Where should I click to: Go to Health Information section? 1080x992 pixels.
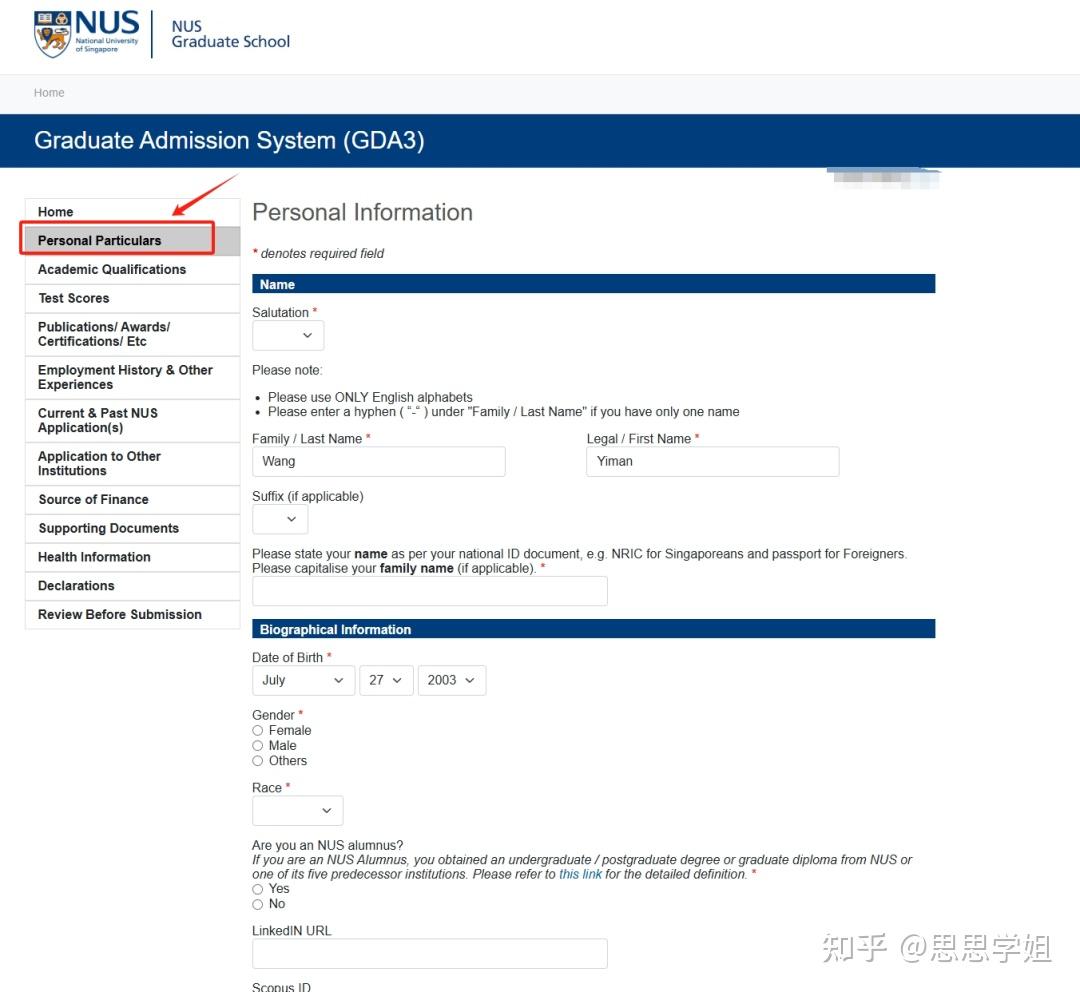tap(93, 557)
